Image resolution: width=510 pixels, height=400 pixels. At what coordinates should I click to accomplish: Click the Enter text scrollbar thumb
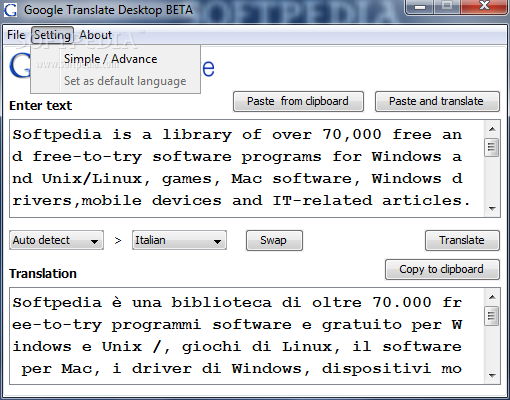point(492,147)
